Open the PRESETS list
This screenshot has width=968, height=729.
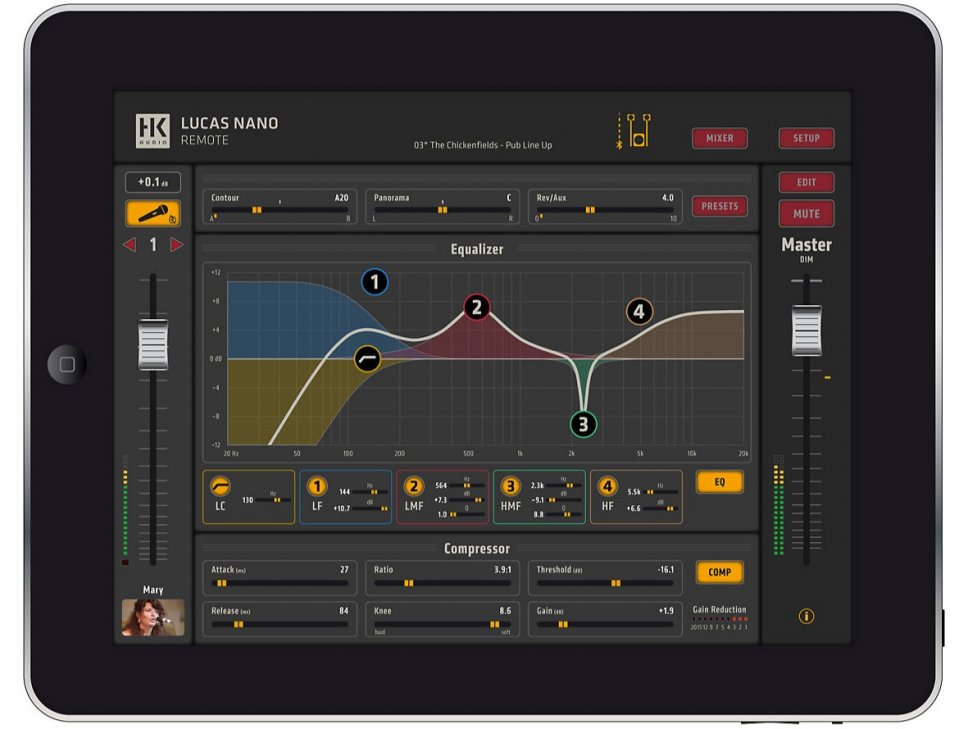719,206
